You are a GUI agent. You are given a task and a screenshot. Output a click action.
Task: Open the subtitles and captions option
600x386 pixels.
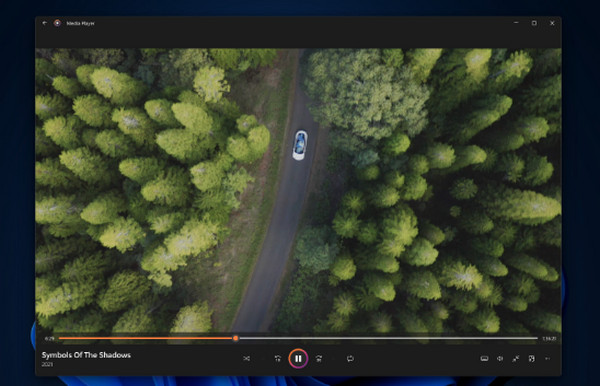pos(484,358)
